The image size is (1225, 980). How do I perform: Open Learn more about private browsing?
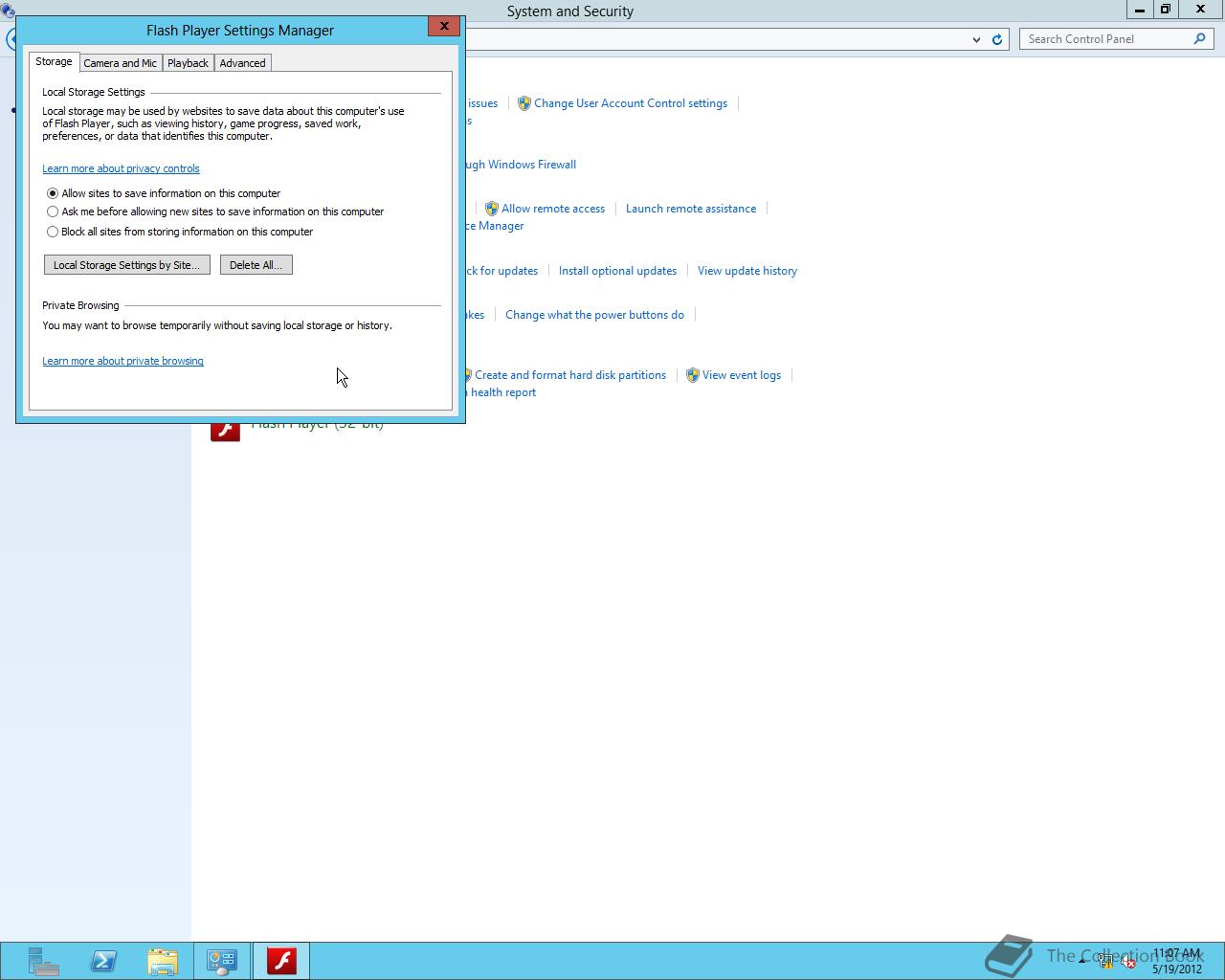[122, 361]
